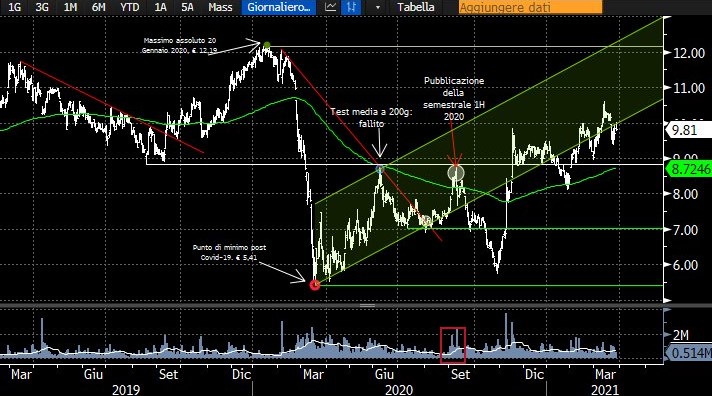Show the Mass full history range

(x=220, y=7)
